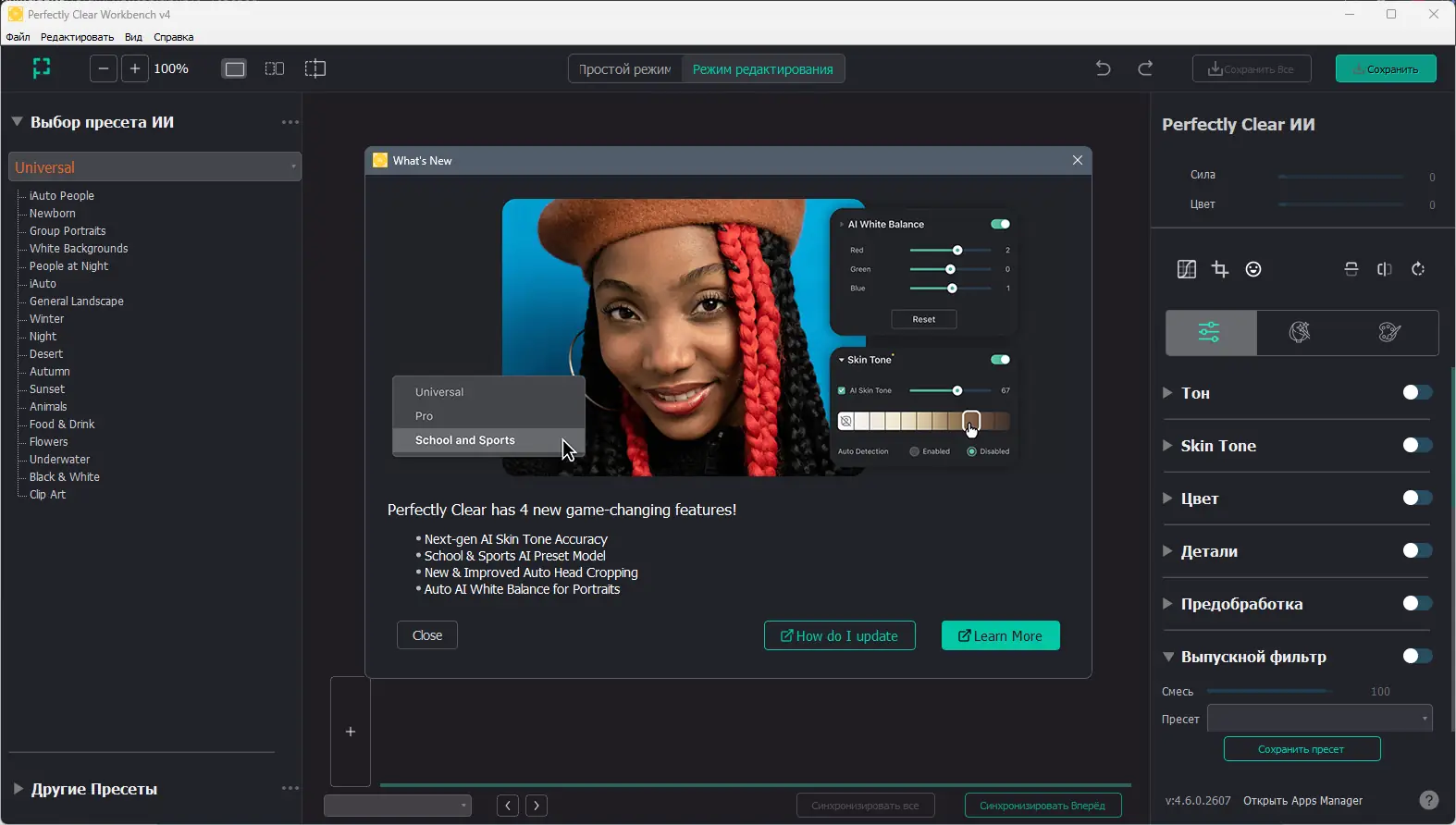Expand the Тон section
1456x825 pixels.
(1167, 393)
